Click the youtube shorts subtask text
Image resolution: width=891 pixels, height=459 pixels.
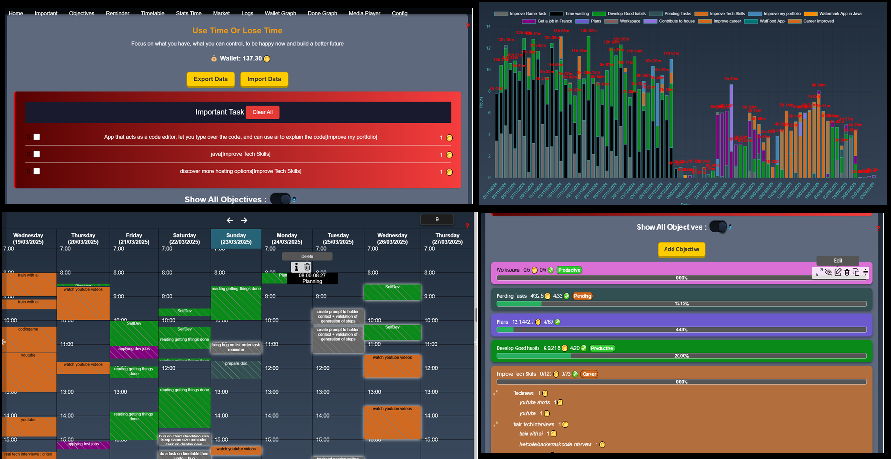click(535, 402)
